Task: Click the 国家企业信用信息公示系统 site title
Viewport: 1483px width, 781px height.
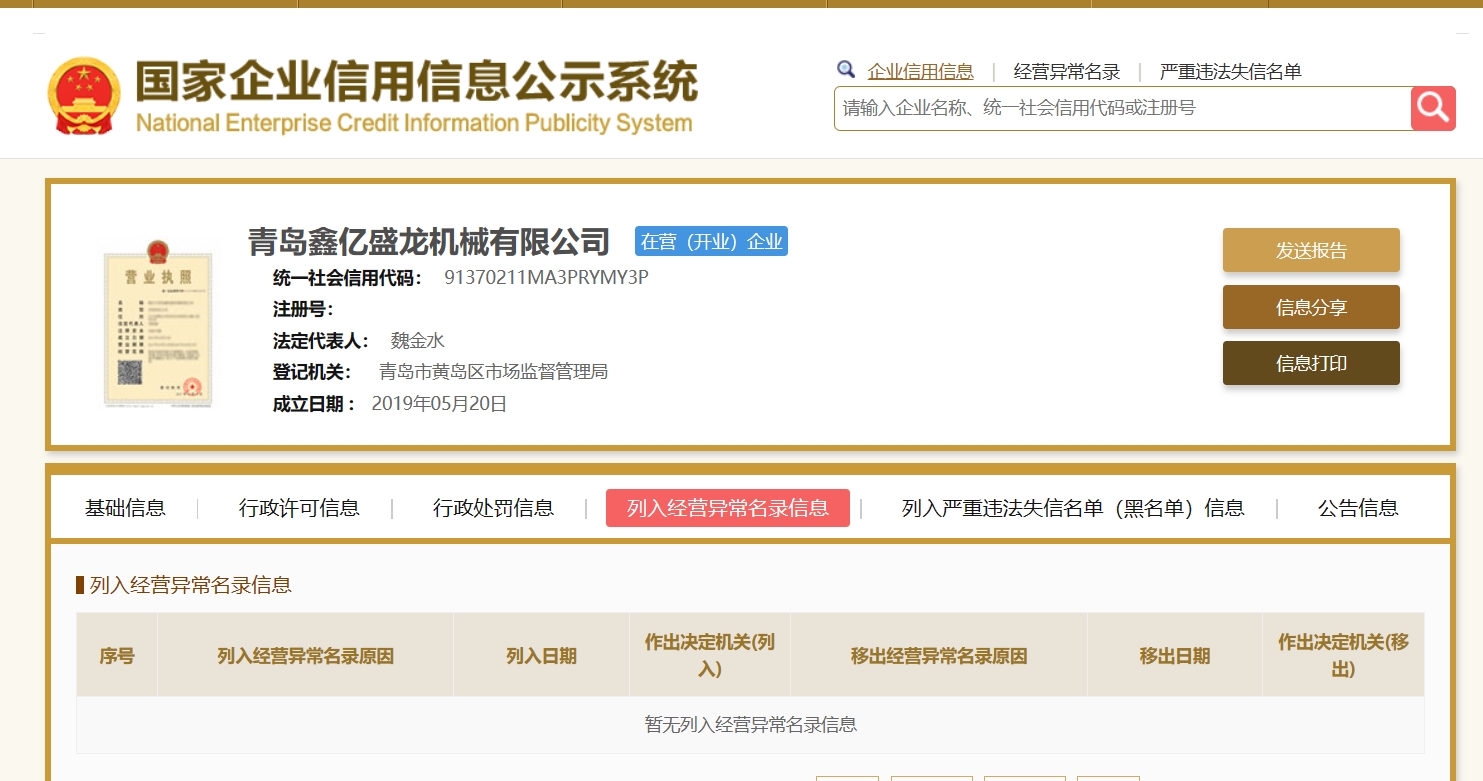Action: pos(416,82)
